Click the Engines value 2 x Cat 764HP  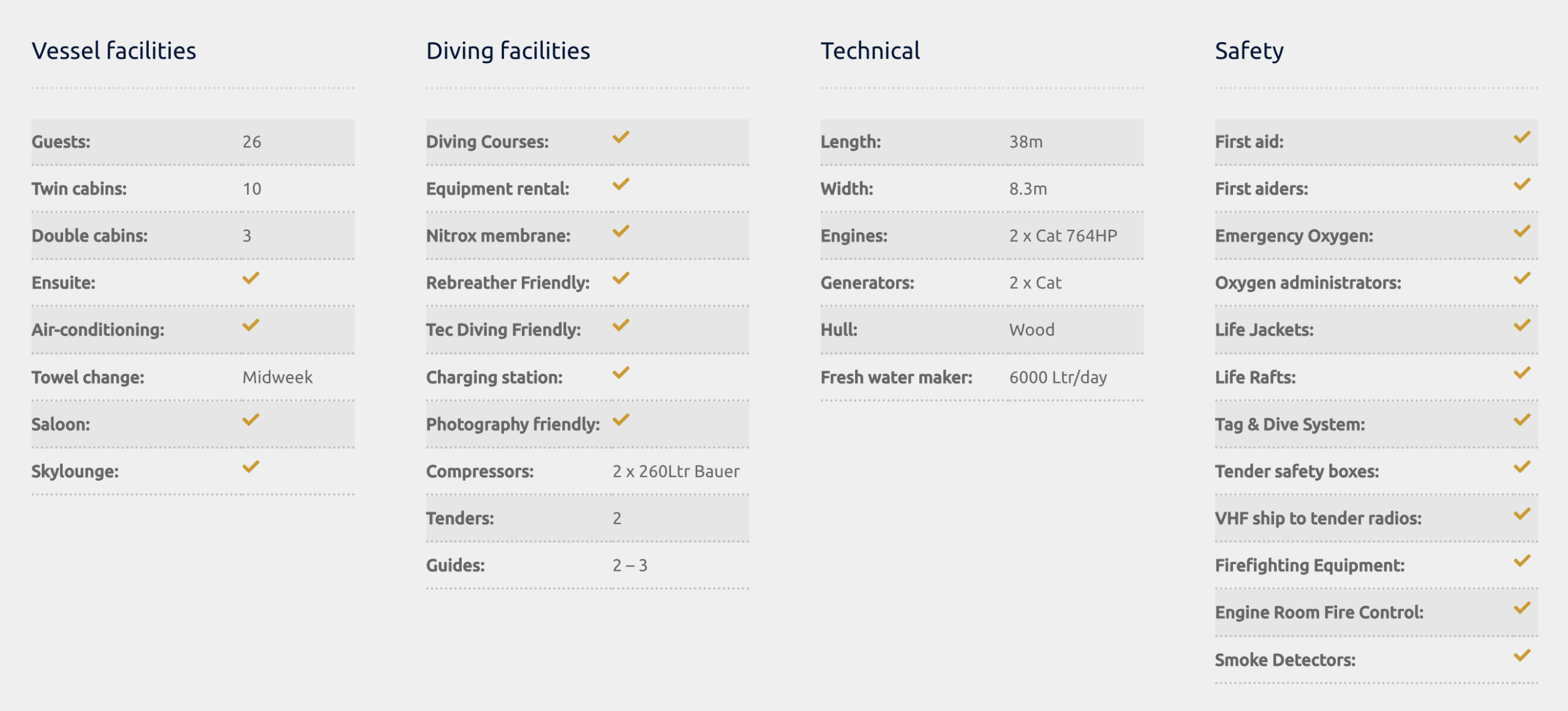[x=1063, y=236]
